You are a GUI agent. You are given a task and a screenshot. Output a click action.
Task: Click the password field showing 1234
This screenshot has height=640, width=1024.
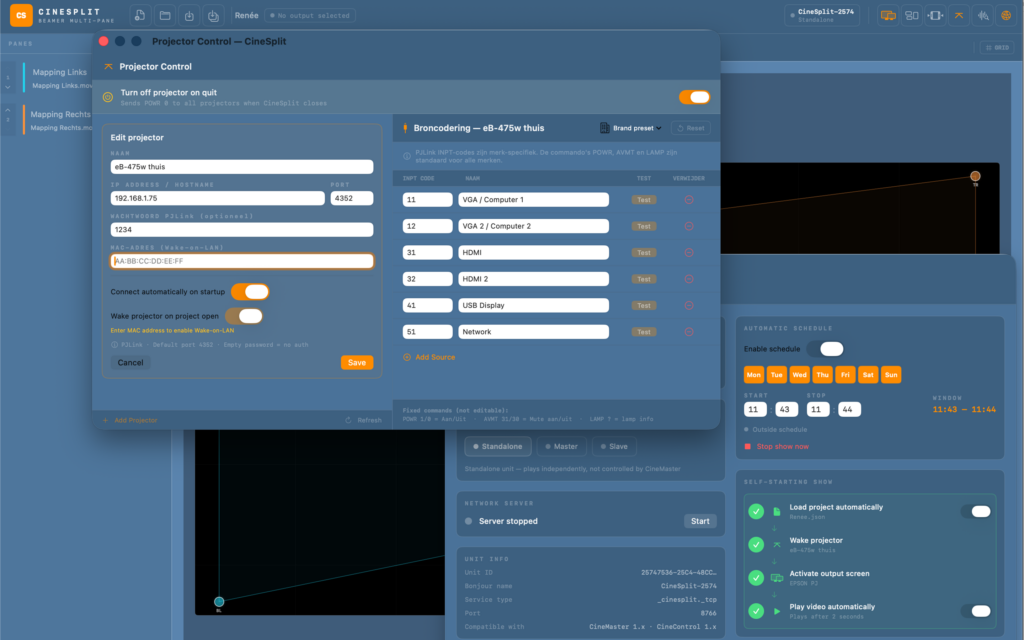coord(242,229)
